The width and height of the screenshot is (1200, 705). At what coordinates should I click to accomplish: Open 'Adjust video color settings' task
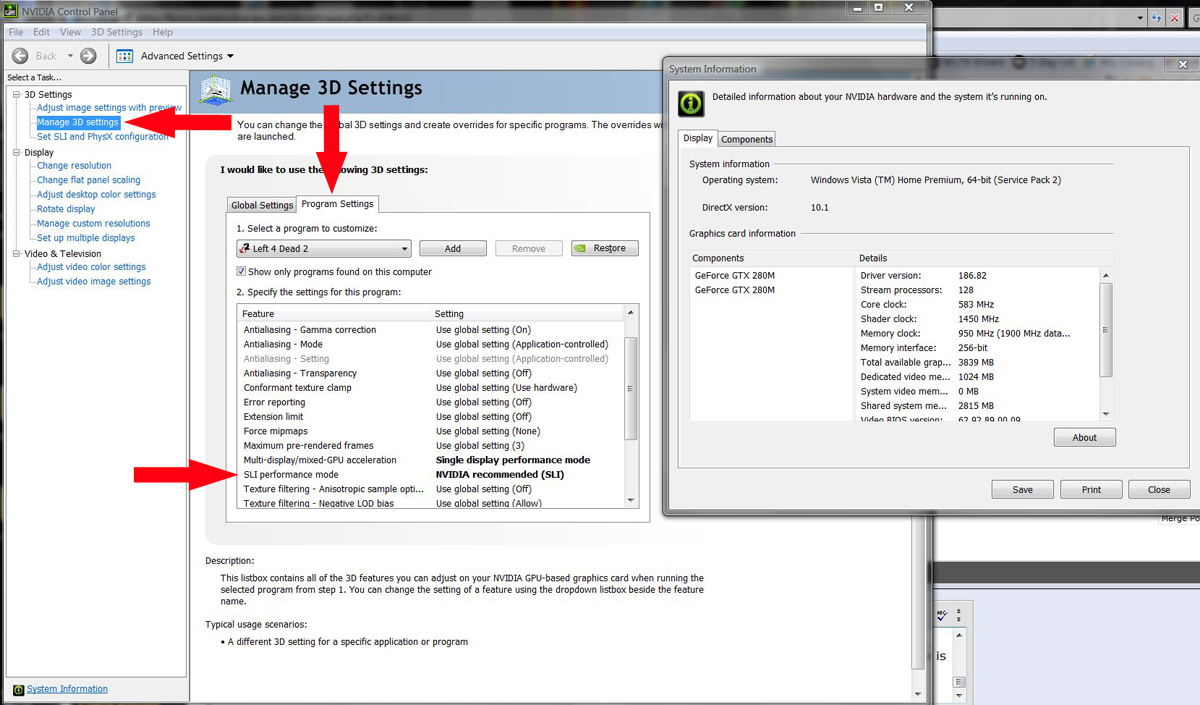tap(91, 267)
